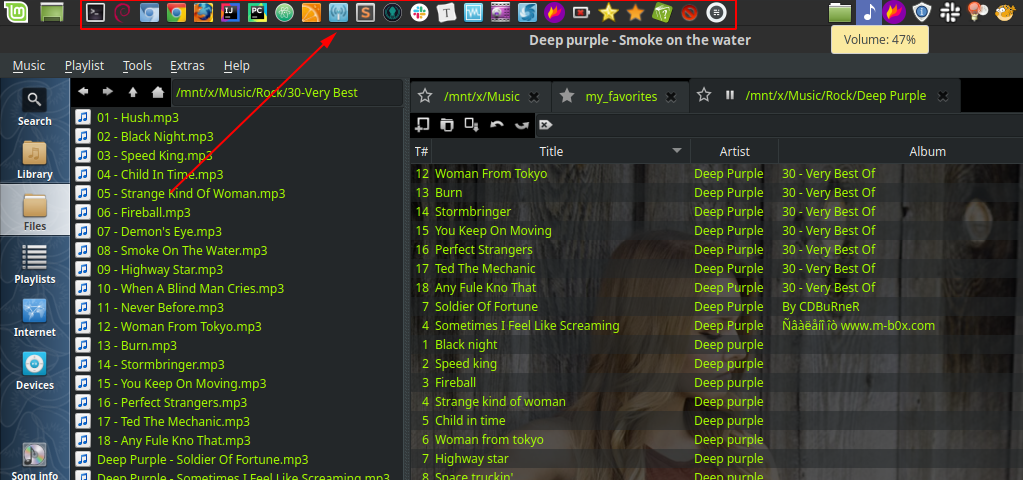Image resolution: width=1023 pixels, height=480 pixels.
Task: Show the Devices panel
Action: tap(34, 371)
